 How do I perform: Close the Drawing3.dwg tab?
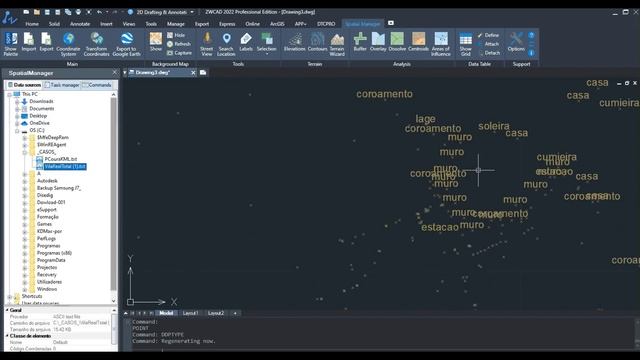(x=193, y=73)
